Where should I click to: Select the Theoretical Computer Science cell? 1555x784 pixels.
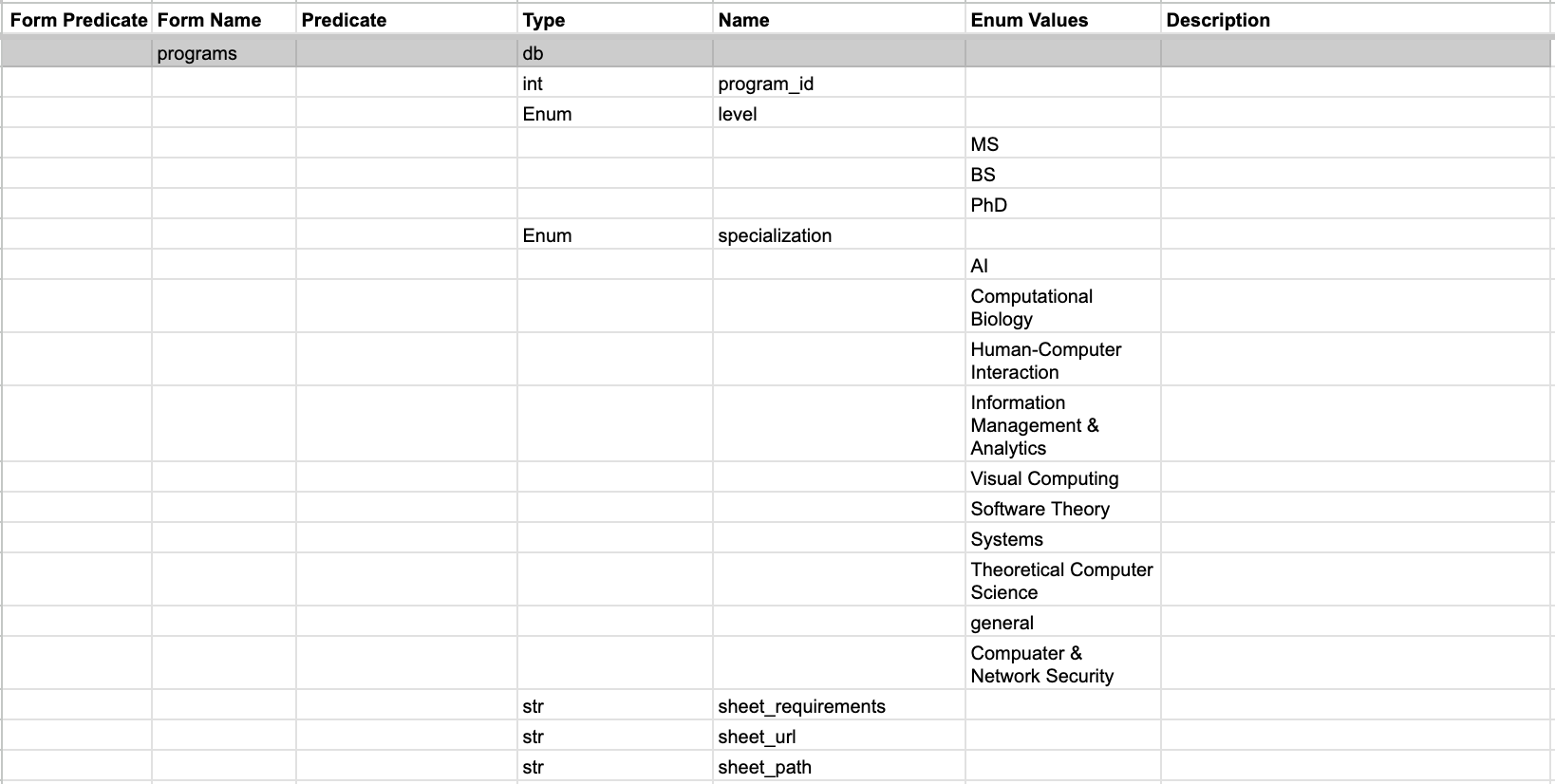coord(1060,581)
